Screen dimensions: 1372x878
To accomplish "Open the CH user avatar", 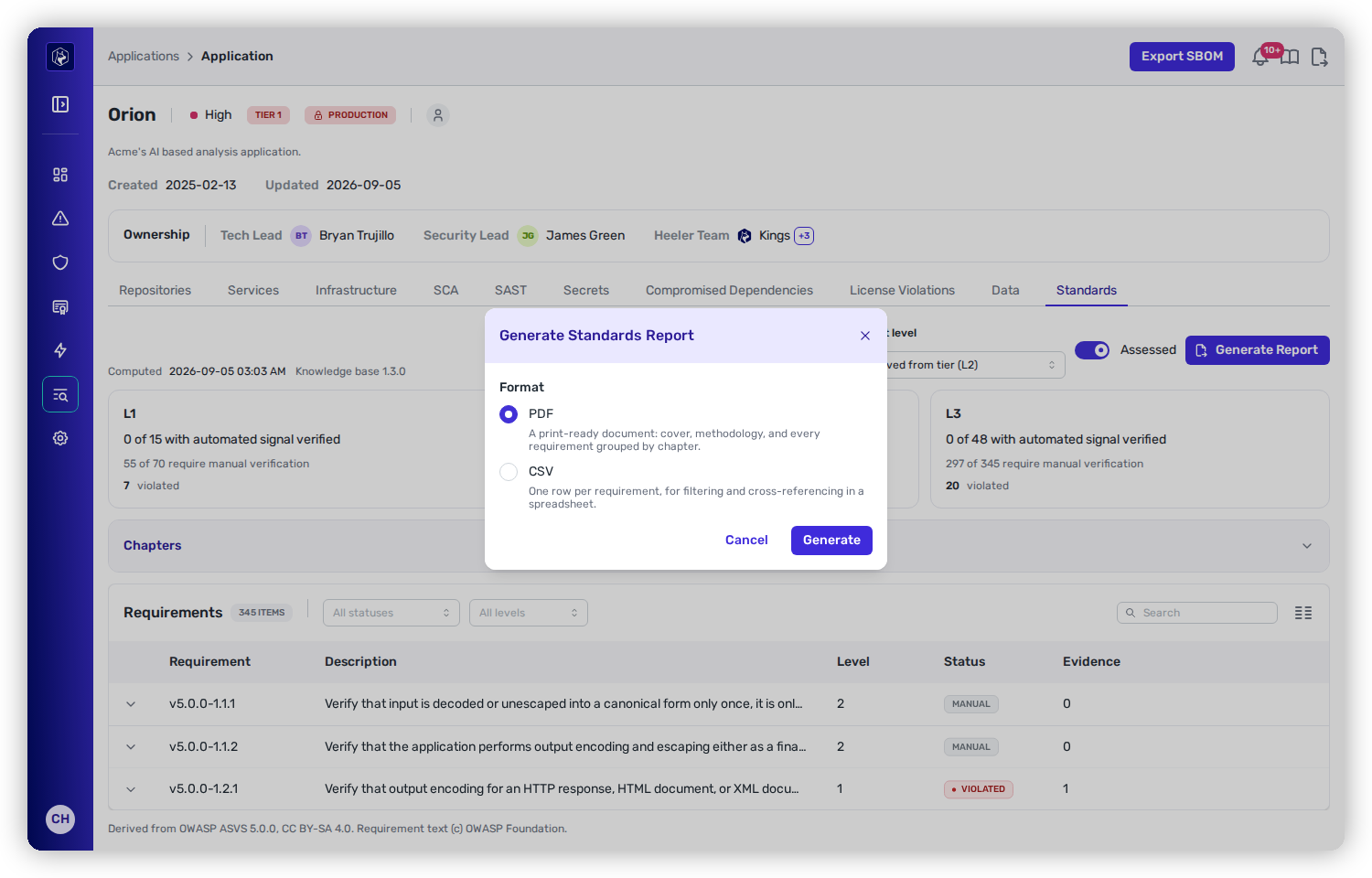I will (x=60, y=819).
